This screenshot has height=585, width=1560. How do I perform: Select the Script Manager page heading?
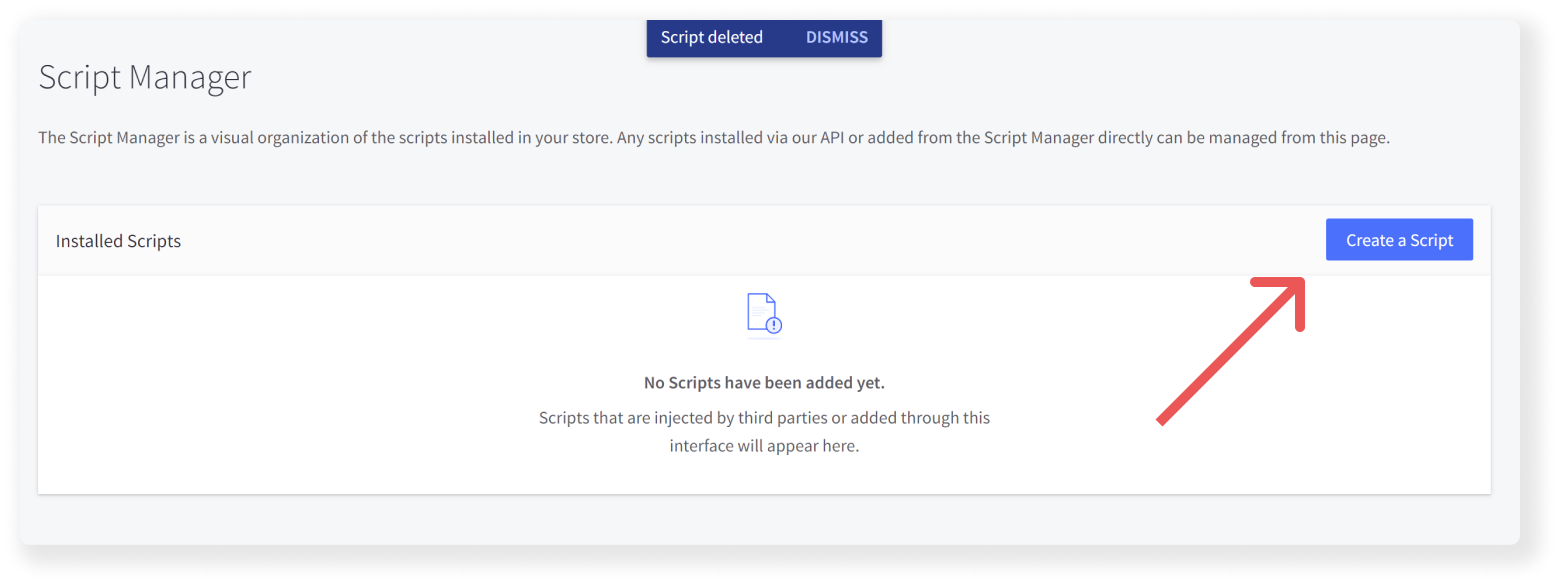coord(145,77)
